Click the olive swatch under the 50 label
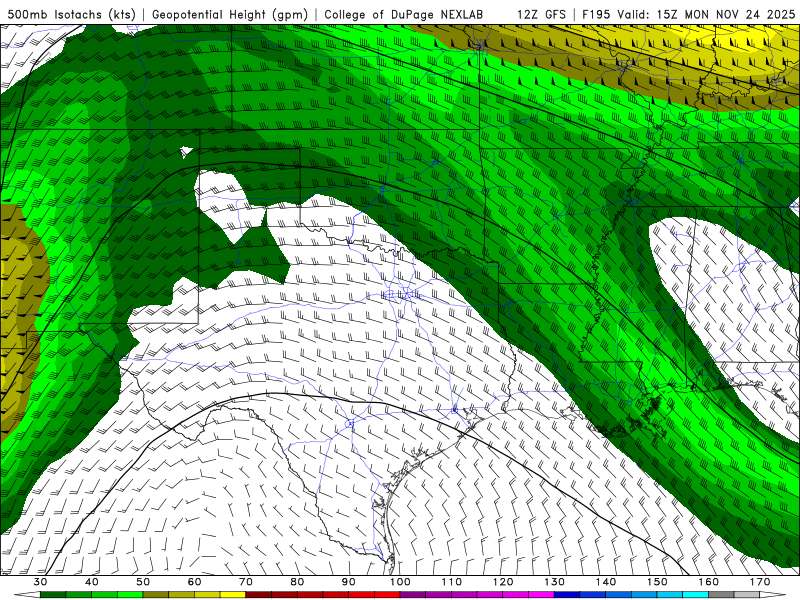Image resolution: width=800 pixels, height=600 pixels. pos(156,595)
